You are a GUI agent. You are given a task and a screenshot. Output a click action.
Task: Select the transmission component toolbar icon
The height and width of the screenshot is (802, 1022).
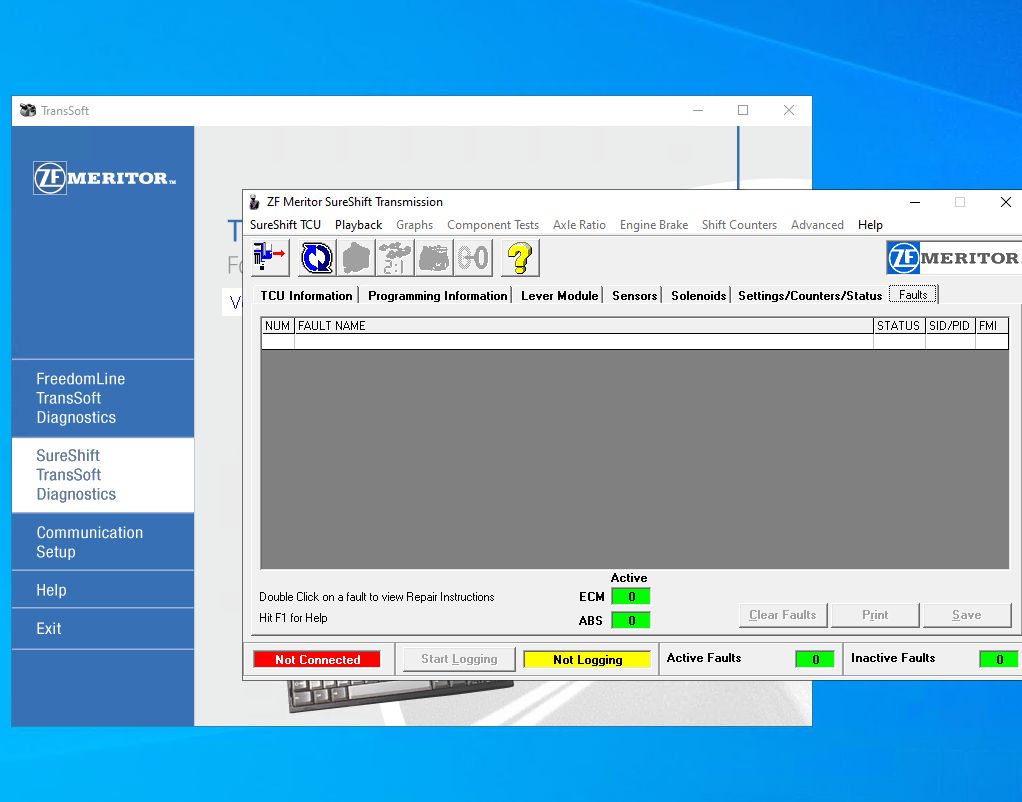click(x=355, y=257)
